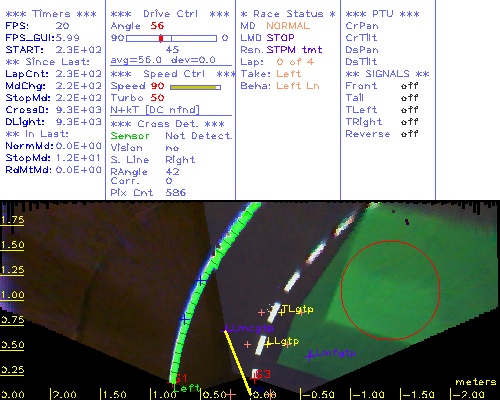
Task: Toggle the Tail signal off value
Action: [x=409, y=98]
